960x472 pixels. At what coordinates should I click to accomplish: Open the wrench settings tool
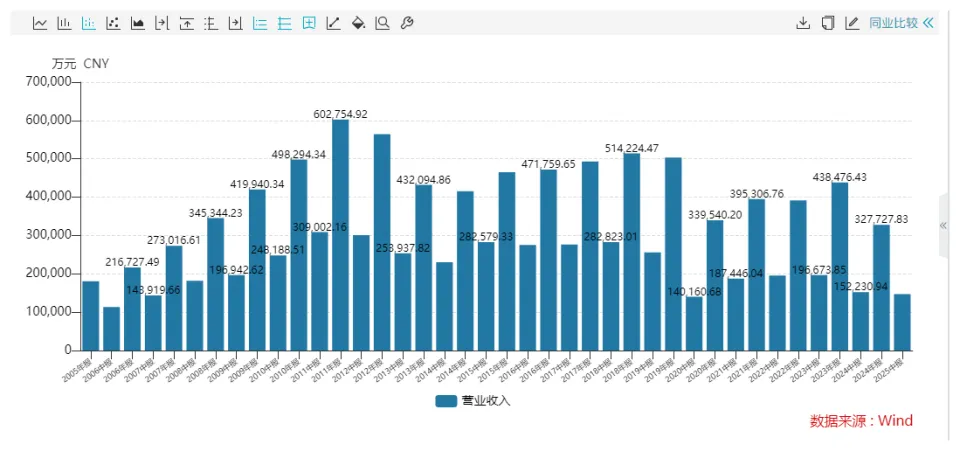click(407, 23)
